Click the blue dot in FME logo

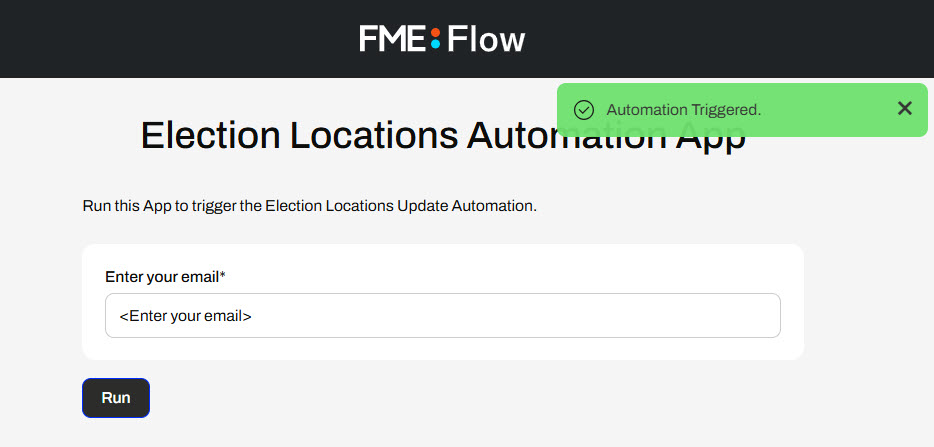[x=435, y=44]
